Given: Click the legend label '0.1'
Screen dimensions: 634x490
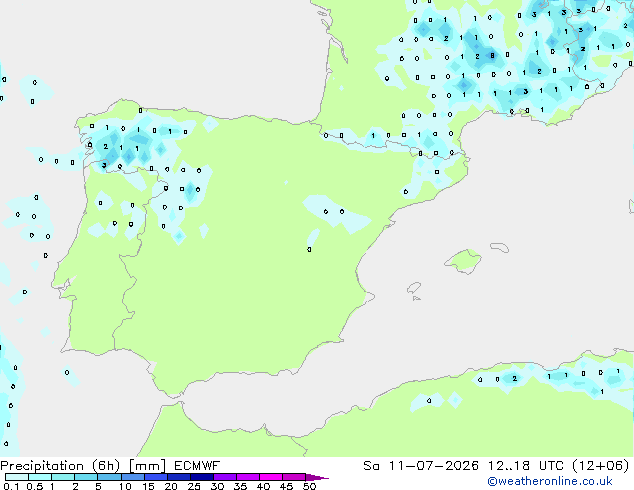Looking at the screenshot, I should 11,486.
